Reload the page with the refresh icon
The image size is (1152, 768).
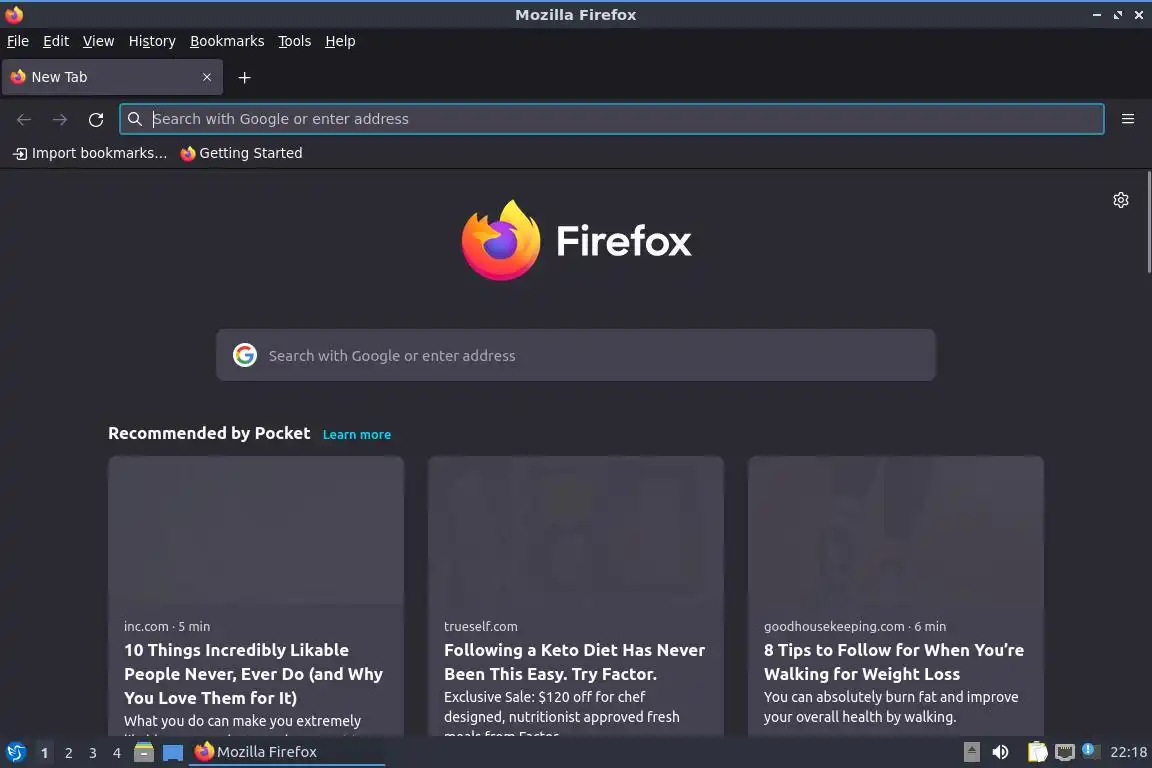tap(96, 119)
